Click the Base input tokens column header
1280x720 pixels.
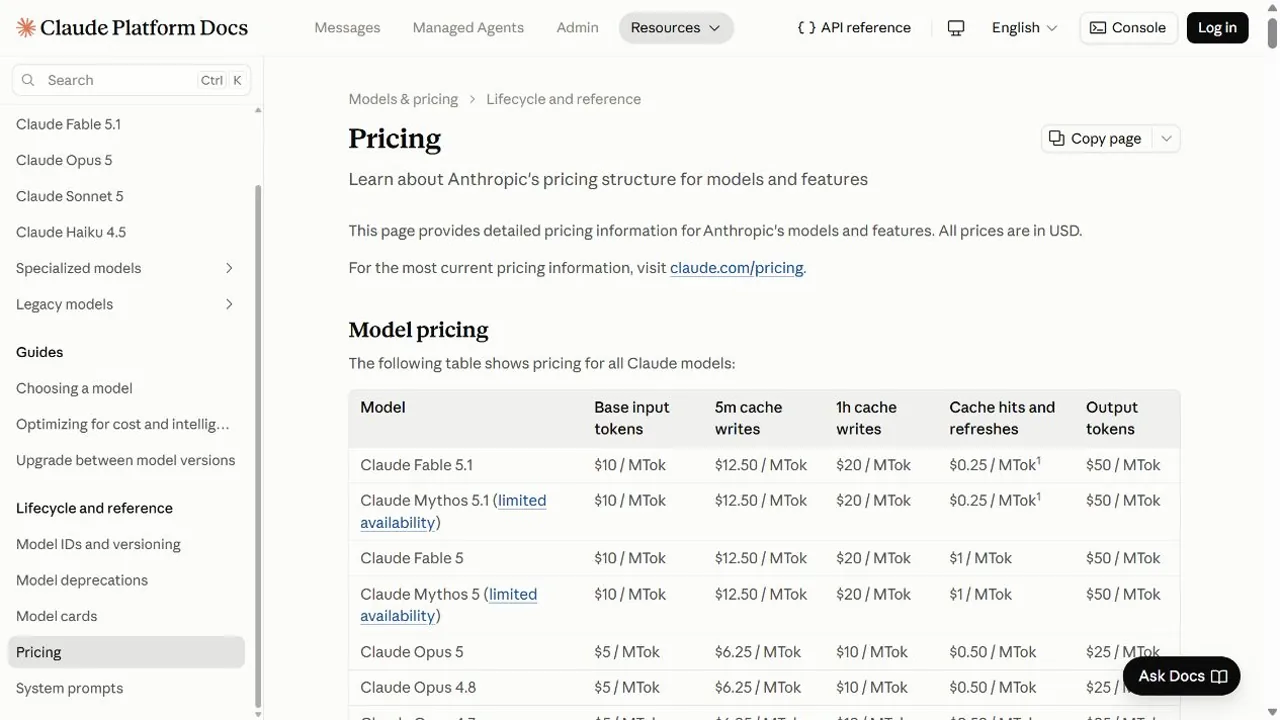point(632,418)
